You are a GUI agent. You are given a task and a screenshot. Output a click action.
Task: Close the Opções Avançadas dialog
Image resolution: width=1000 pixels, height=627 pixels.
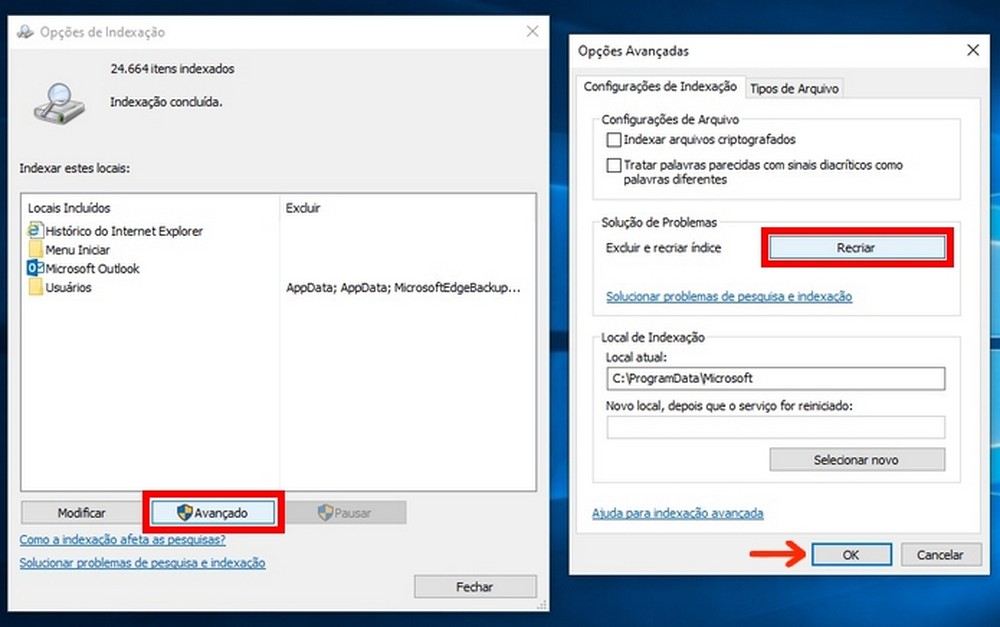pos(973,50)
